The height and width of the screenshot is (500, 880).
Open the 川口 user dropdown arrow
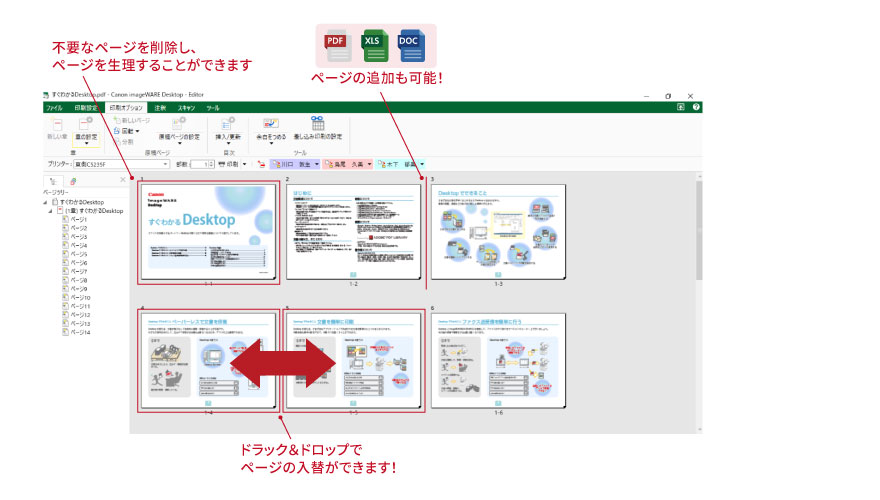click(317, 164)
